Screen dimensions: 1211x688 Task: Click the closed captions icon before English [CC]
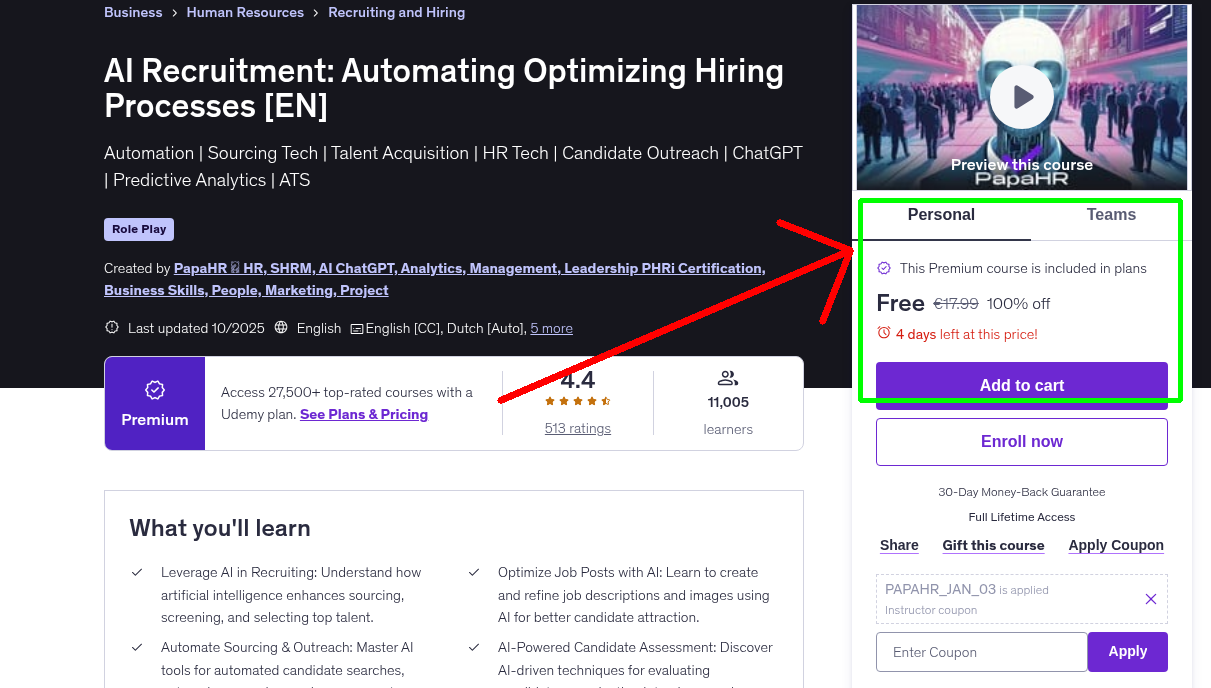pyautogui.click(x=358, y=328)
